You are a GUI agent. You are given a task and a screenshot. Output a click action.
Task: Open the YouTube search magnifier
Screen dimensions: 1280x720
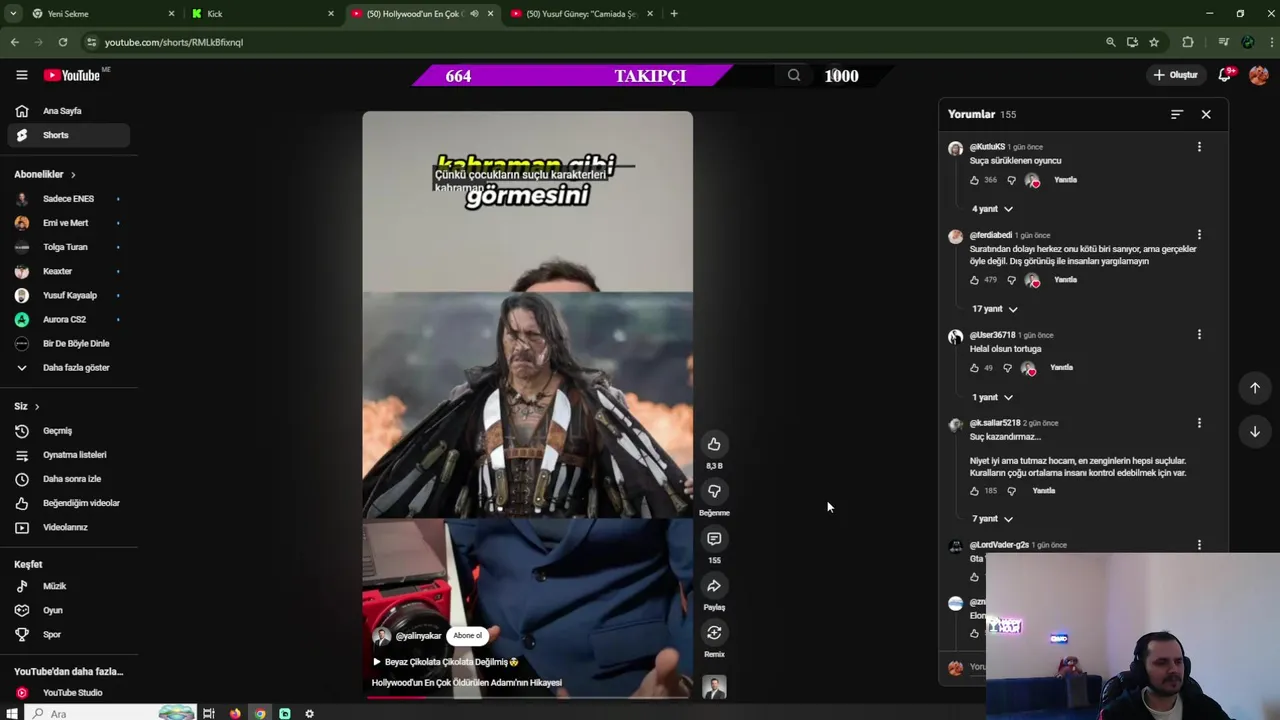coord(794,75)
